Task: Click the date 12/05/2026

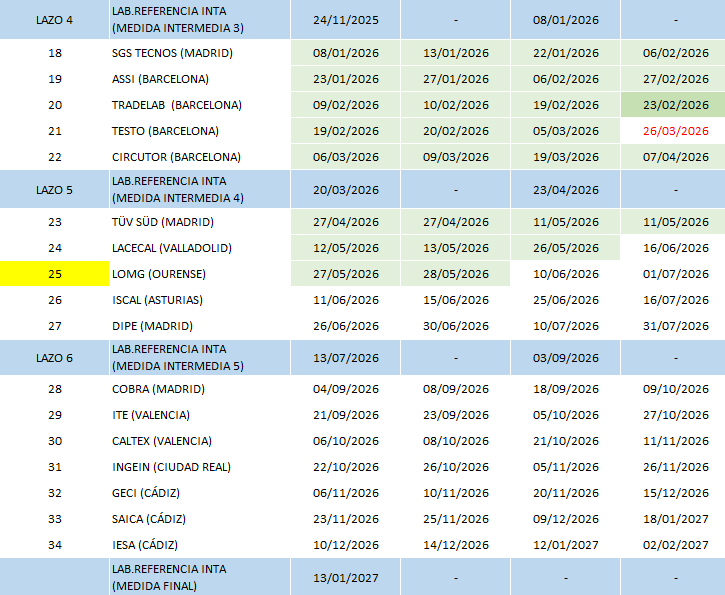Action: click(345, 248)
